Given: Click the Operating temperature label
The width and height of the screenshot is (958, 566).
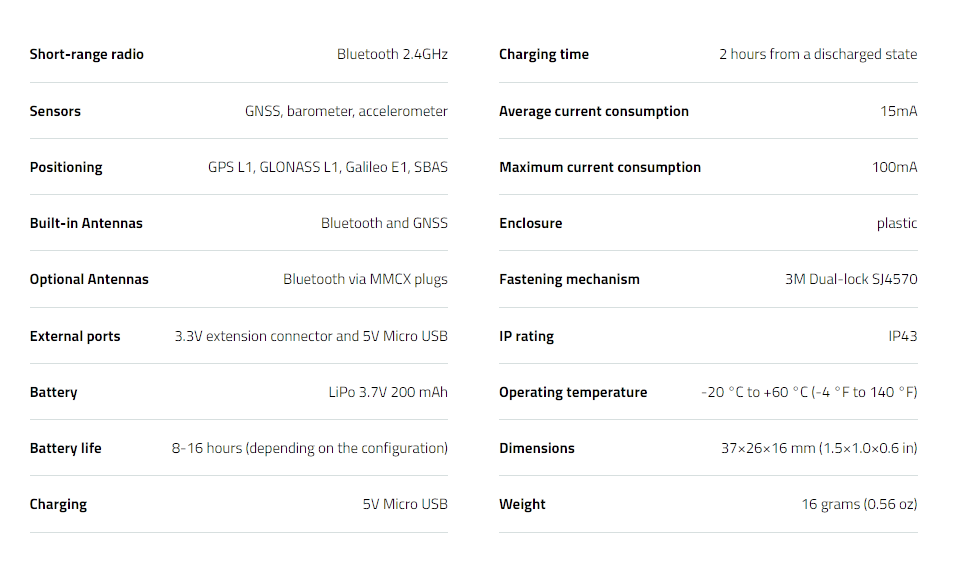Looking at the screenshot, I should point(573,392).
